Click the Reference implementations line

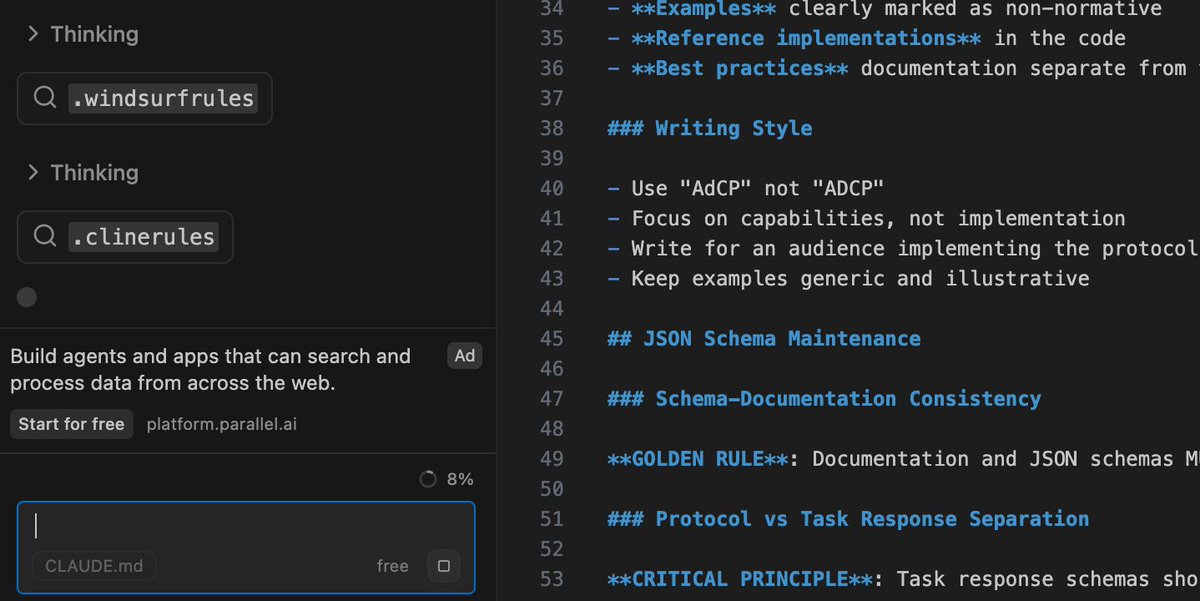point(866,38)
